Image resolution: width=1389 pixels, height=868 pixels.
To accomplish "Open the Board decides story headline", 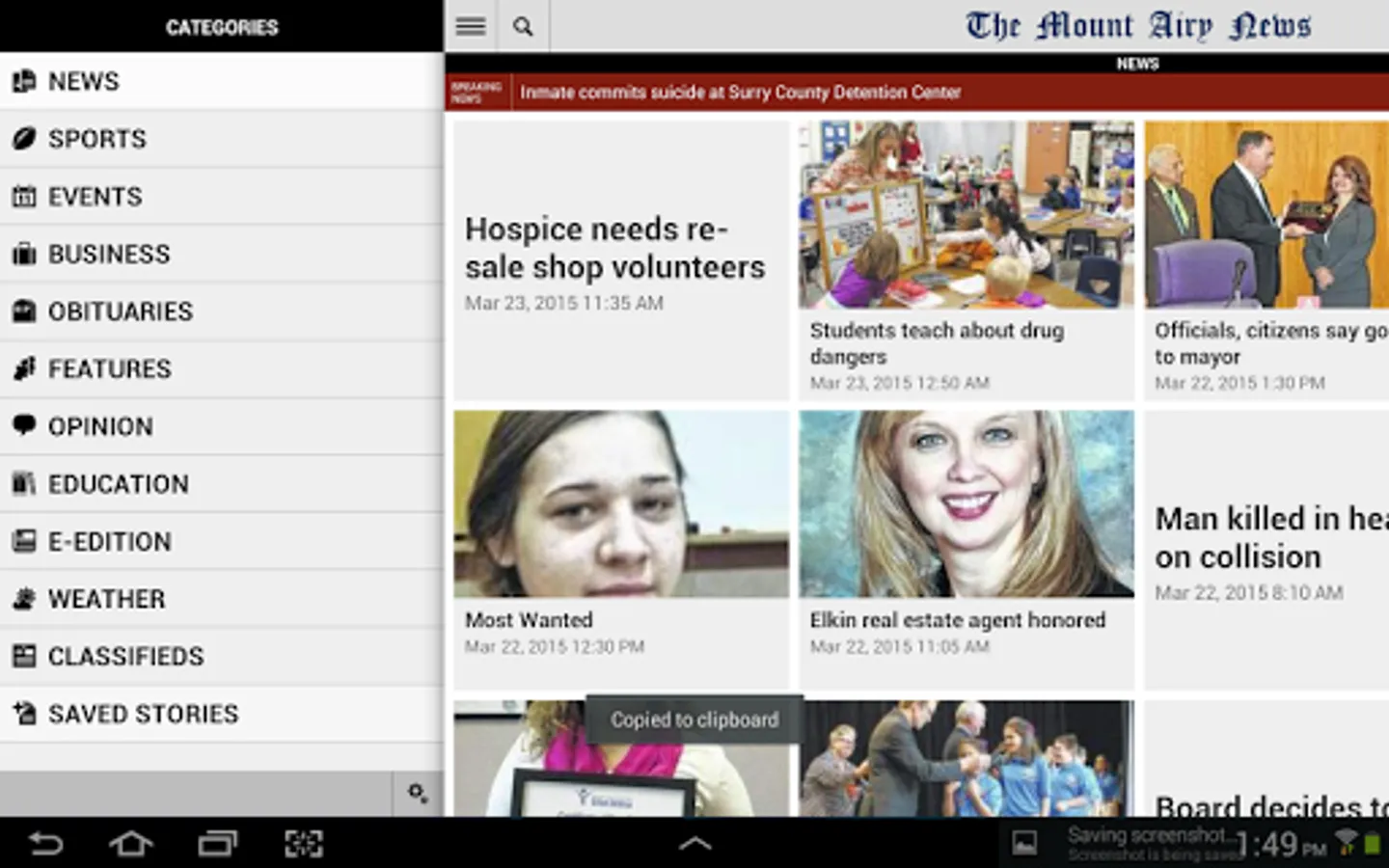I will (1271, 805).
